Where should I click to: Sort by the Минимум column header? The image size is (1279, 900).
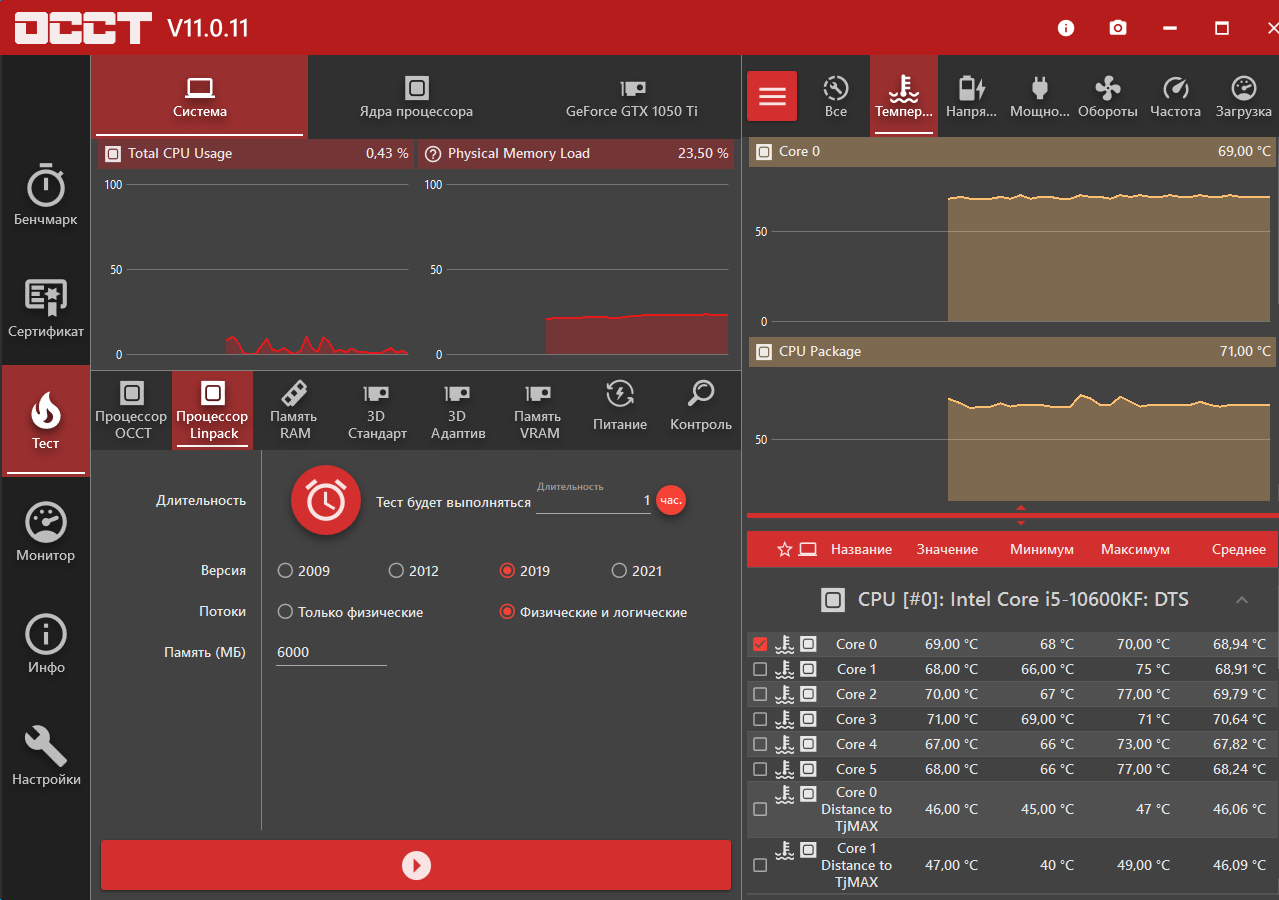point(1042,549)
